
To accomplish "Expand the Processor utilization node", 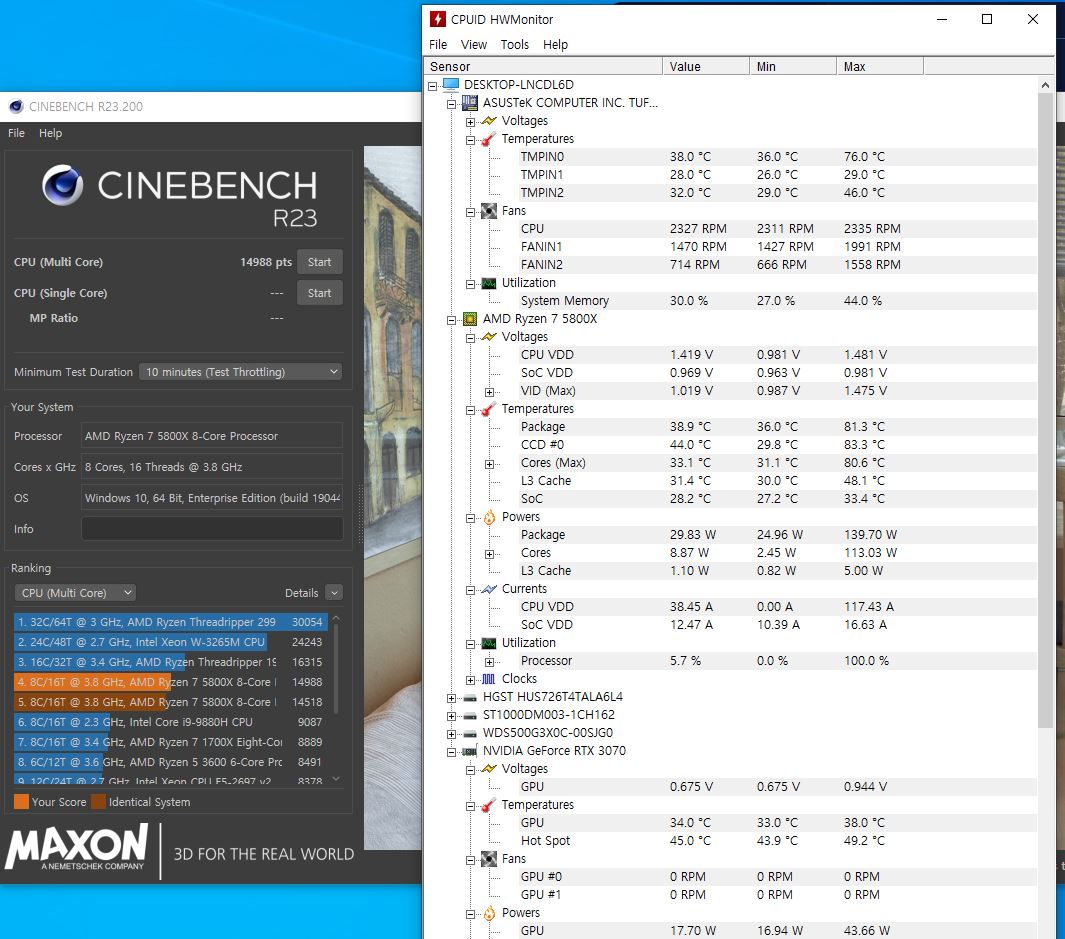I will coord(489,662).
